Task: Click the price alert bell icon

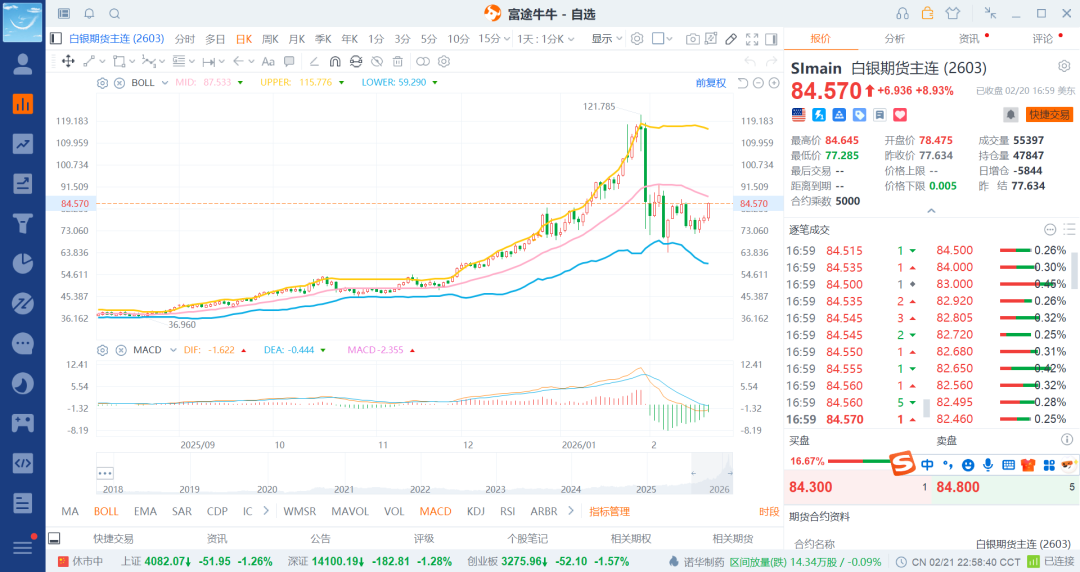Action: [1010, 115]
